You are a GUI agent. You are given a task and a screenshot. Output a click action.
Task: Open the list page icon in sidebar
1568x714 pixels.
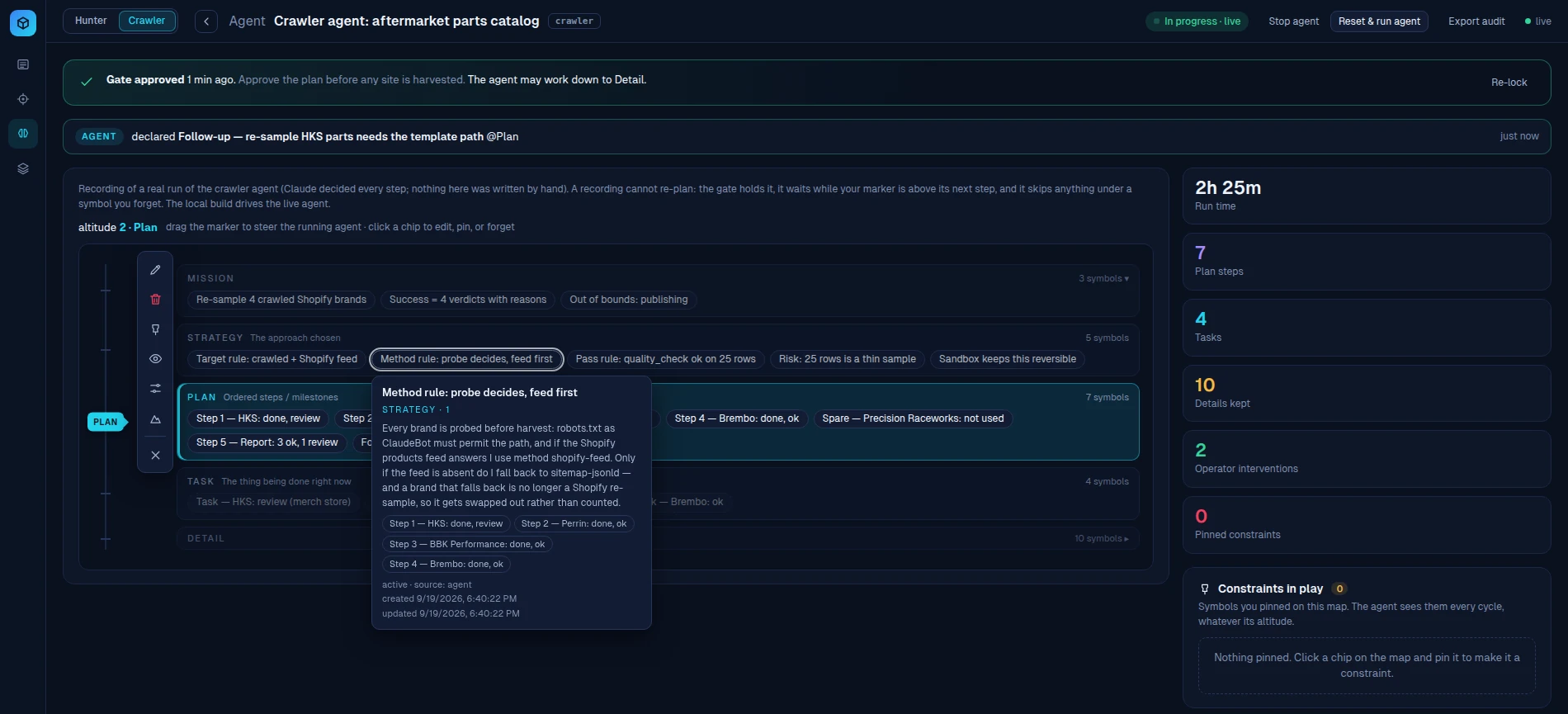point(23,64)
